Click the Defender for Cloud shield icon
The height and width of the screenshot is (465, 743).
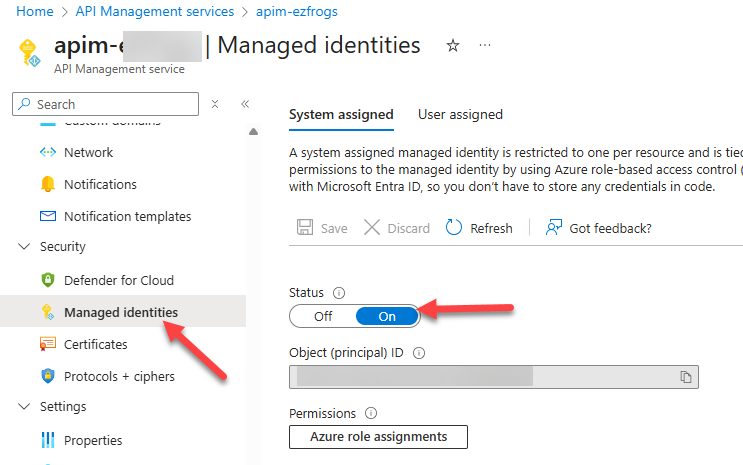(x=48, y=280)
